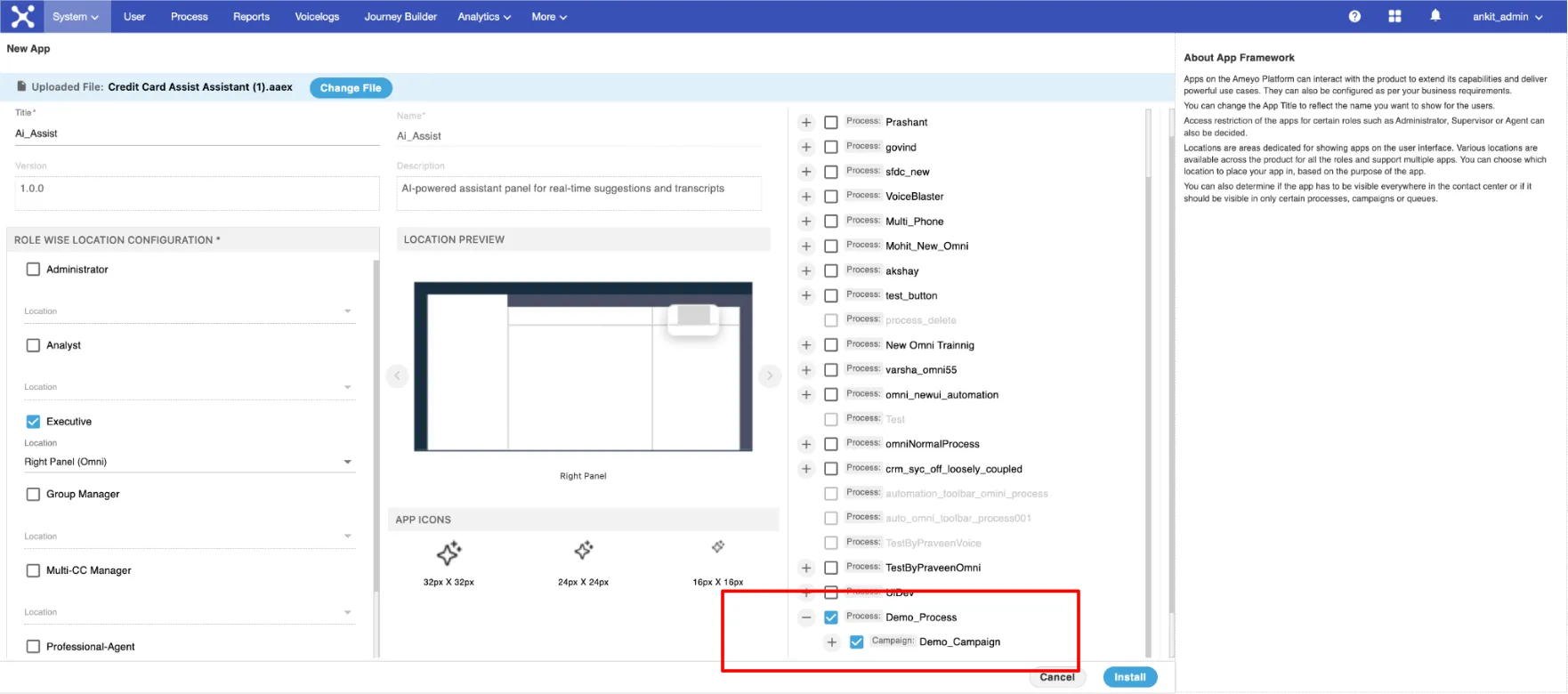Screen dimensions: 1568x694
Task: Open the Voicelogs menu item
Action: coord(317,17)
